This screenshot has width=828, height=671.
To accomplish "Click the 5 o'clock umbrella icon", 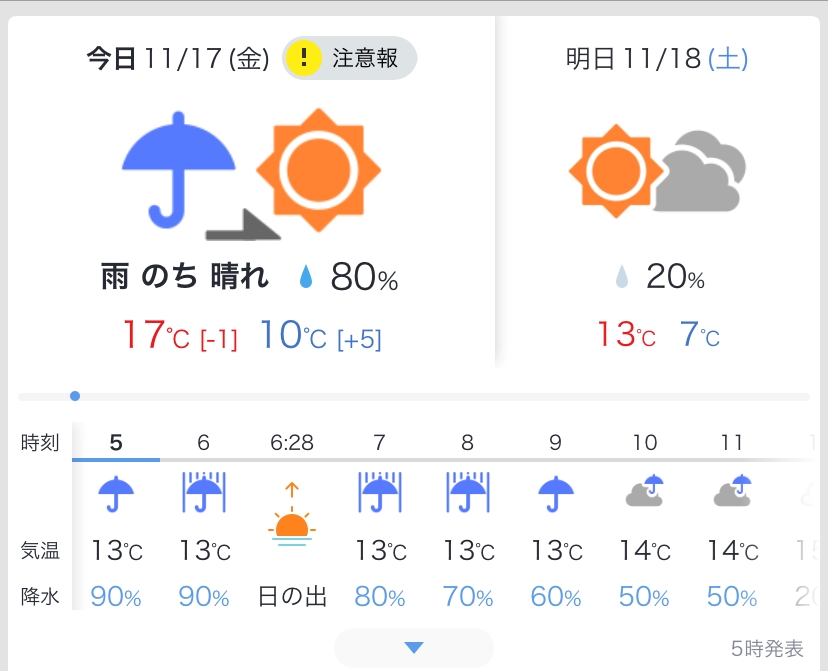I will click(x=116, y=493).
